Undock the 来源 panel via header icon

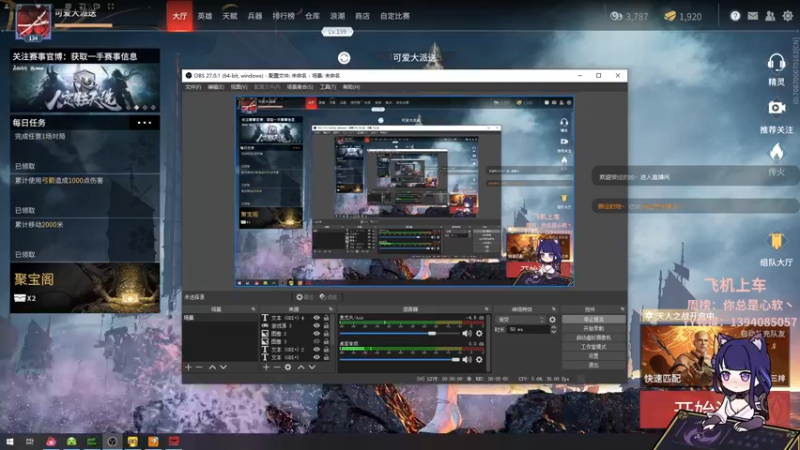click(x=331, y=309)
